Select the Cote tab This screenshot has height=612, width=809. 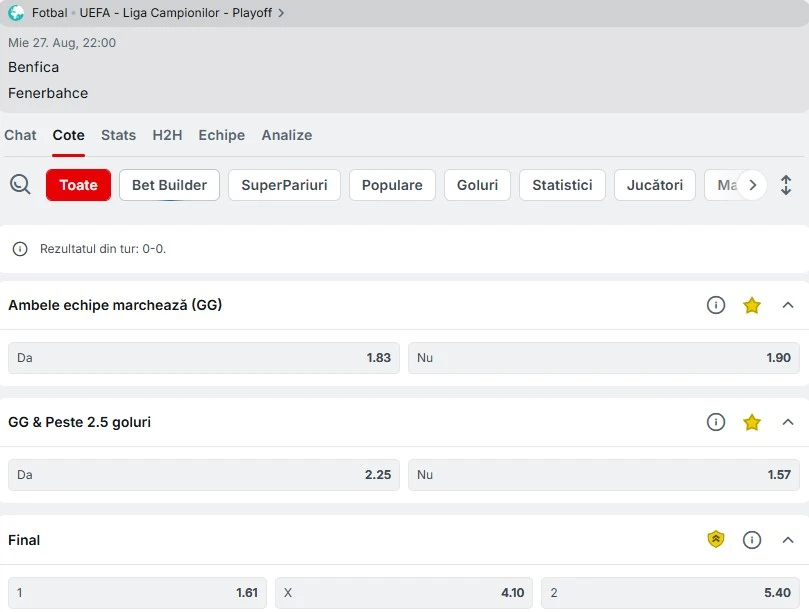point(69,135)
